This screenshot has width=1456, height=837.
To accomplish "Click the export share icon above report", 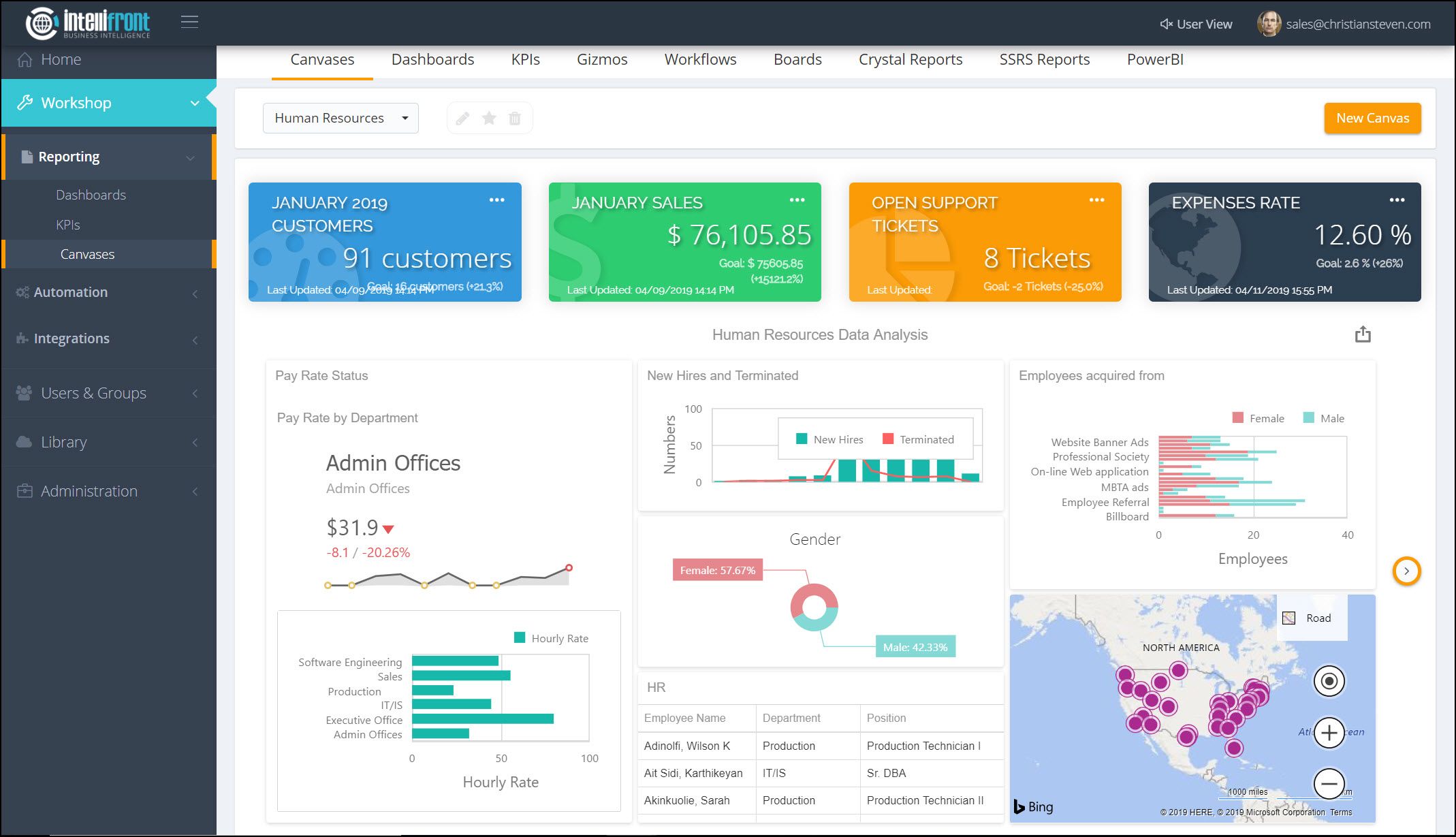I will tap(1363, 334).
